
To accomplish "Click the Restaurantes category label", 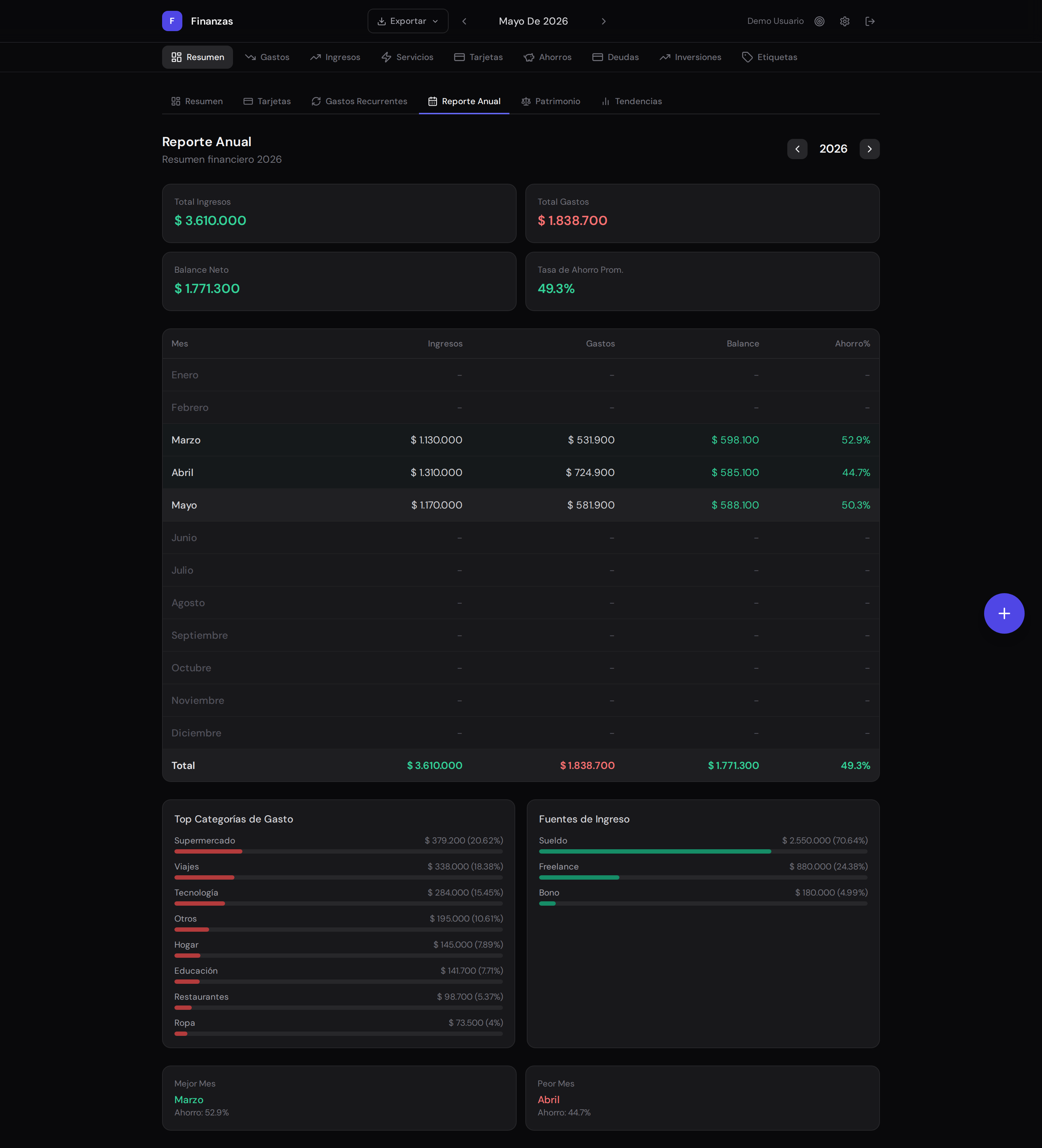I will [201, 996].
